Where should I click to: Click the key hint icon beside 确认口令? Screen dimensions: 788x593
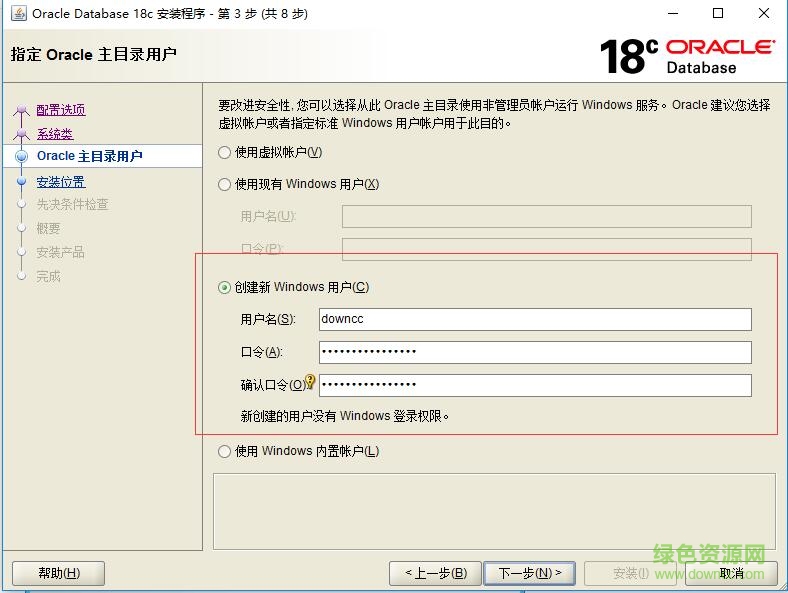click(x=311, y=381)
